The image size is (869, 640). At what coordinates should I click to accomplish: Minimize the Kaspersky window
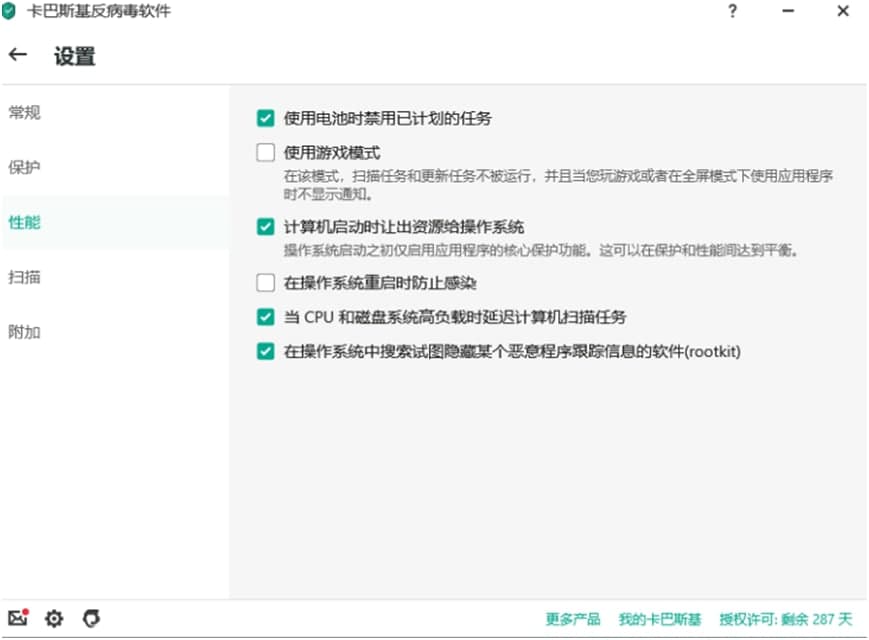click(788, 11)
